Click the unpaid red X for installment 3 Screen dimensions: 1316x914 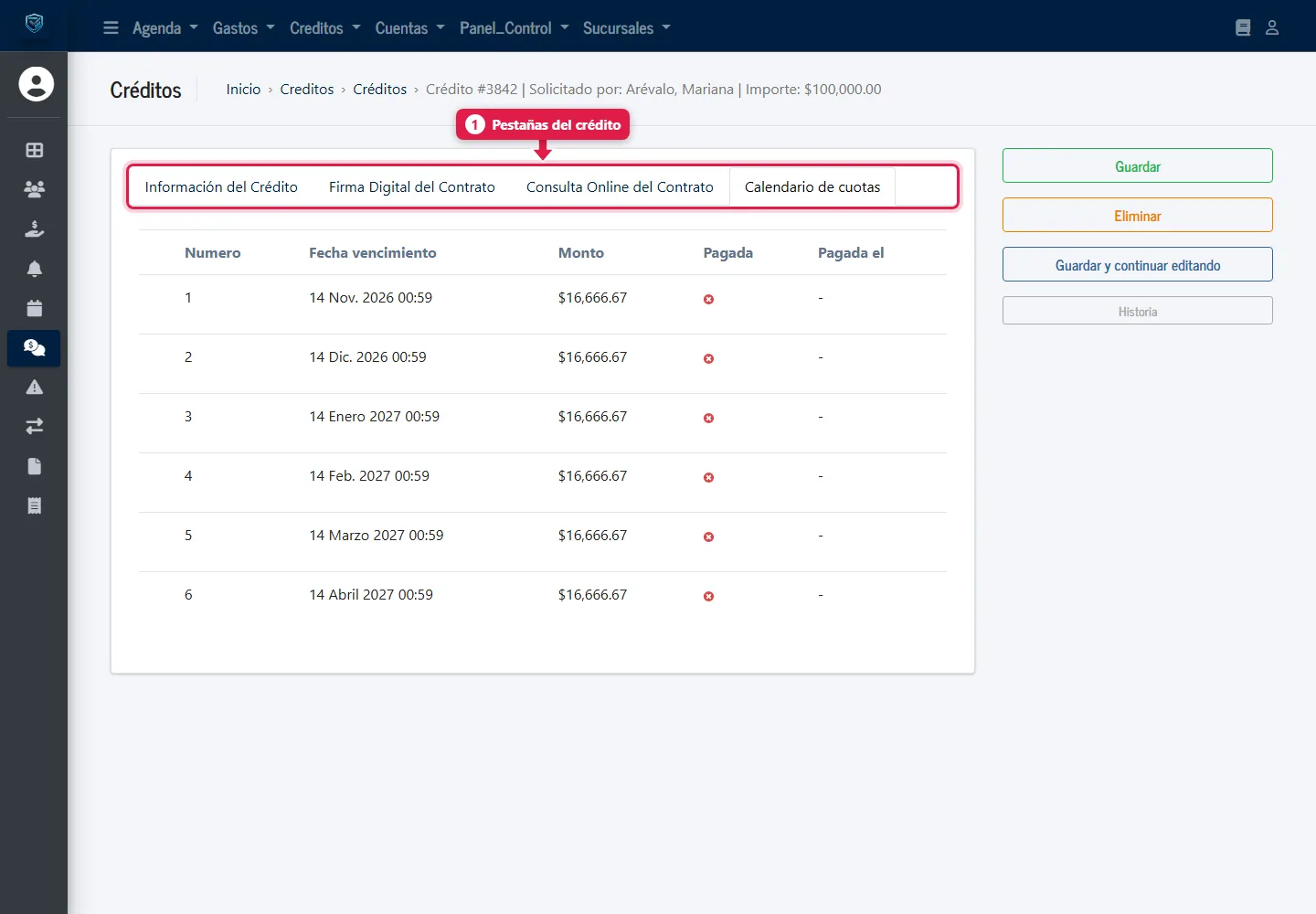coord(708,418)
